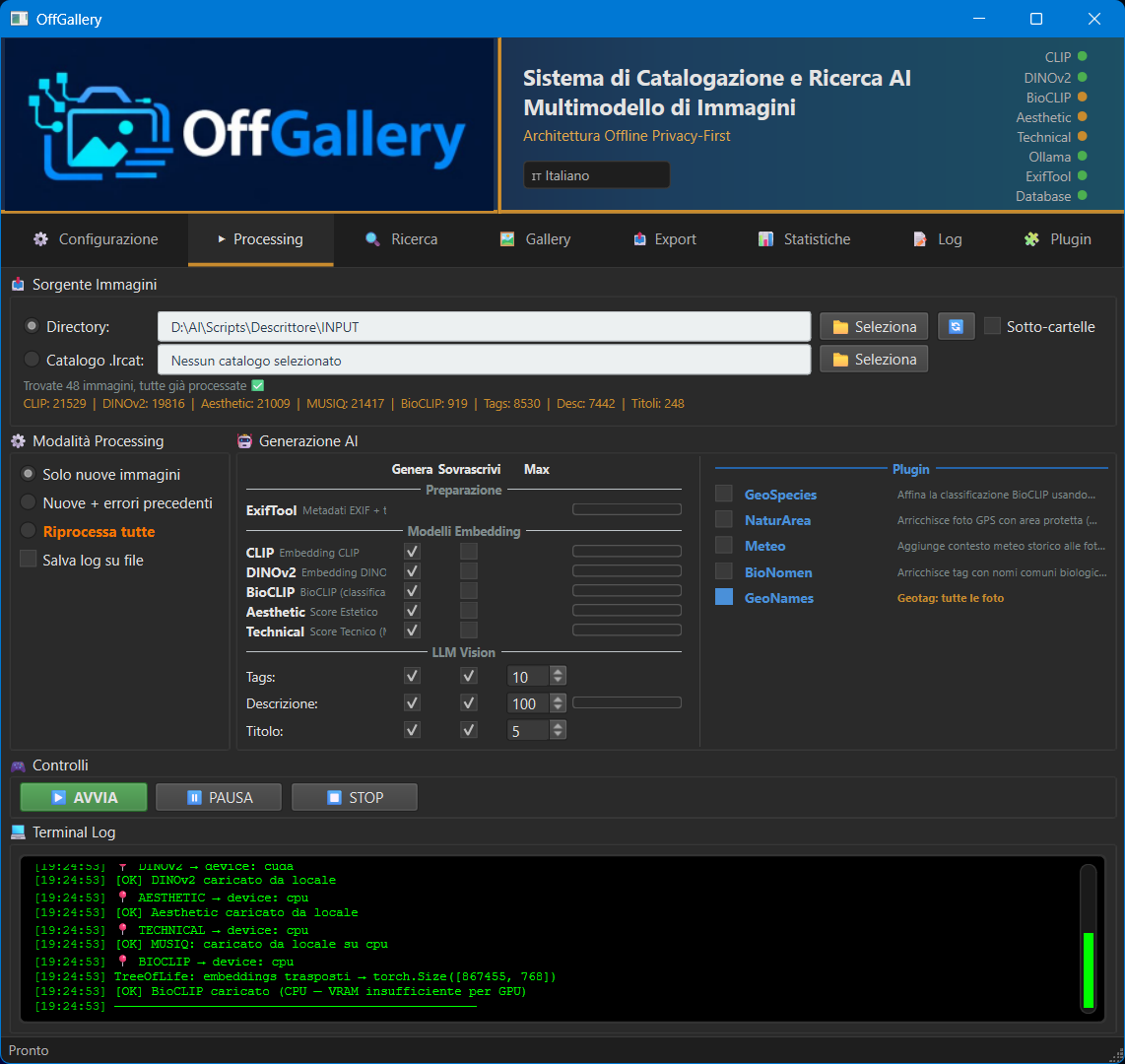1125x1064 pixels.
Task: Toggle Tags Sovrascrivi checkbox
Action: [469, 676]
